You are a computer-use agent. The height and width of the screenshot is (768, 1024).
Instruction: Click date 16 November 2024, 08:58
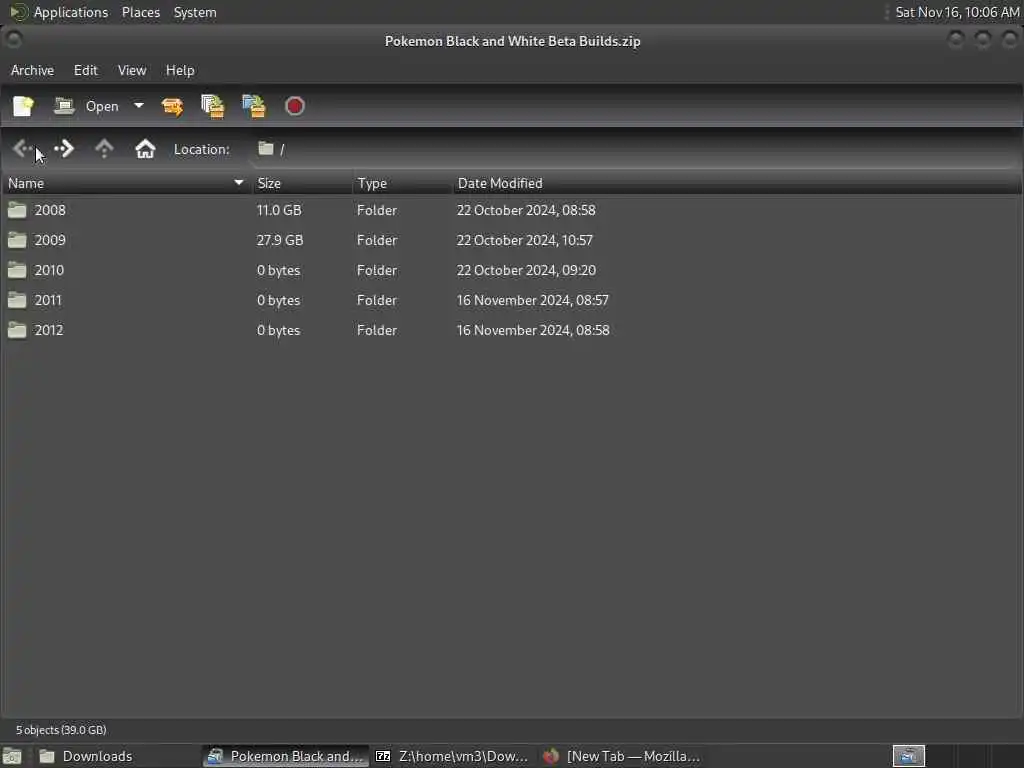click(533, 330)
